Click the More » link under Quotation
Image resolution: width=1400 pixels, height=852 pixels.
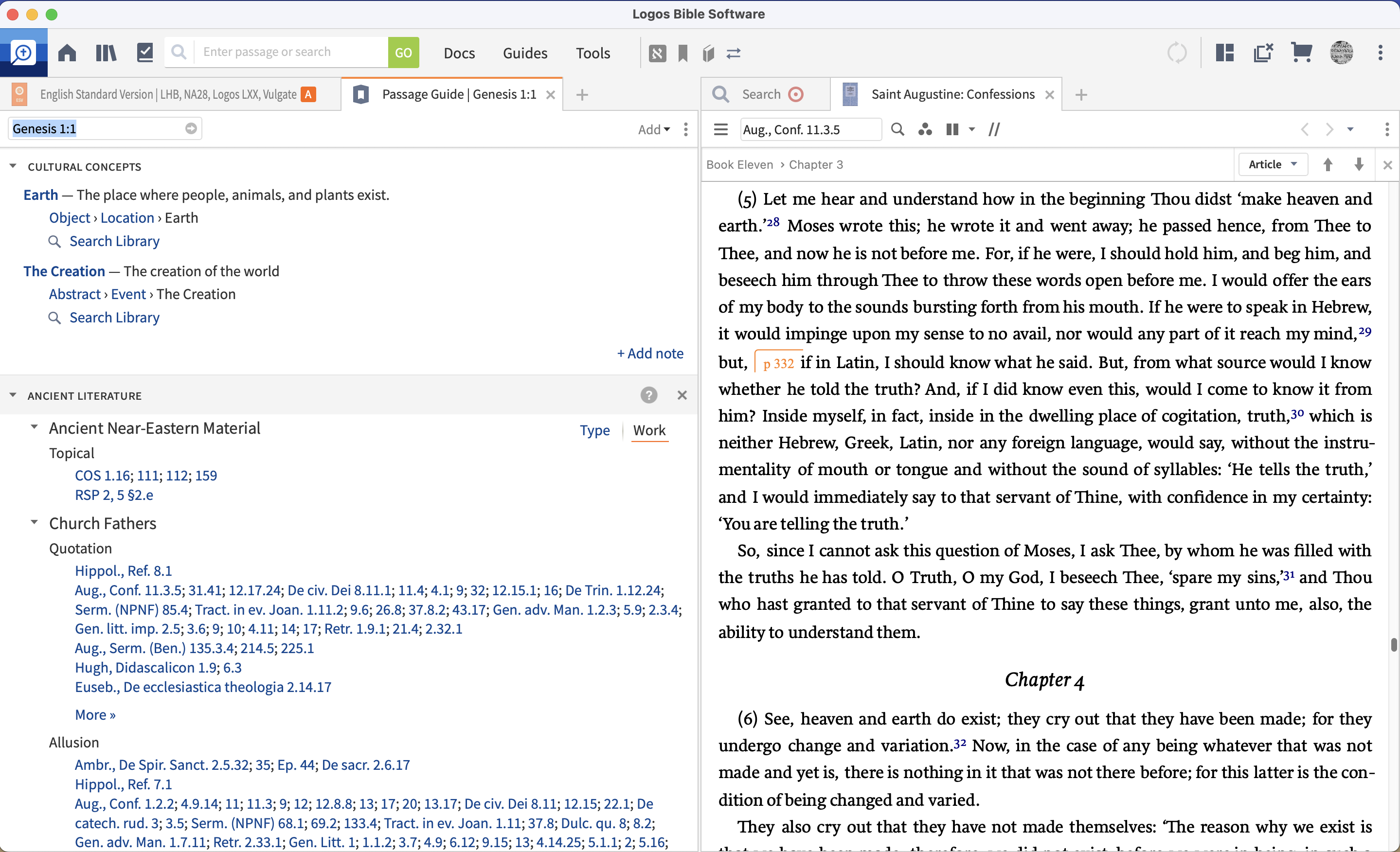pyautogui.click(x=95, y=714)
